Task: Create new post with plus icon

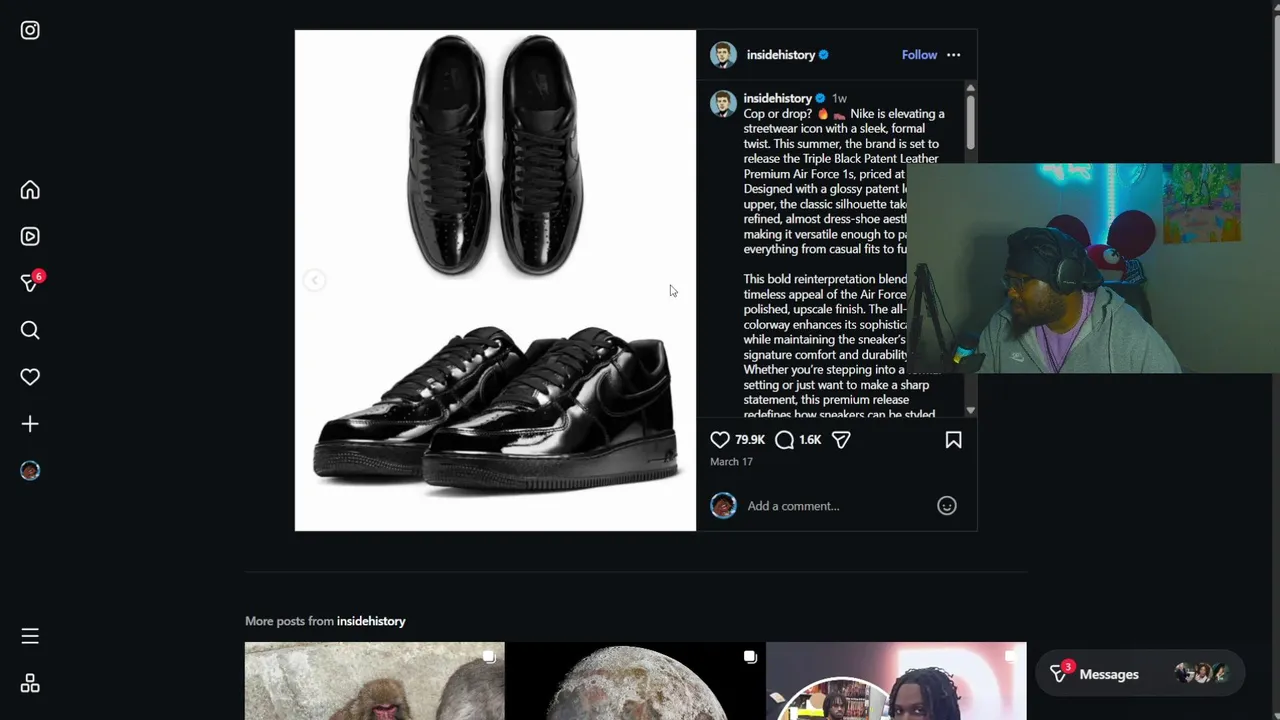Action: (x=30, y=424)
